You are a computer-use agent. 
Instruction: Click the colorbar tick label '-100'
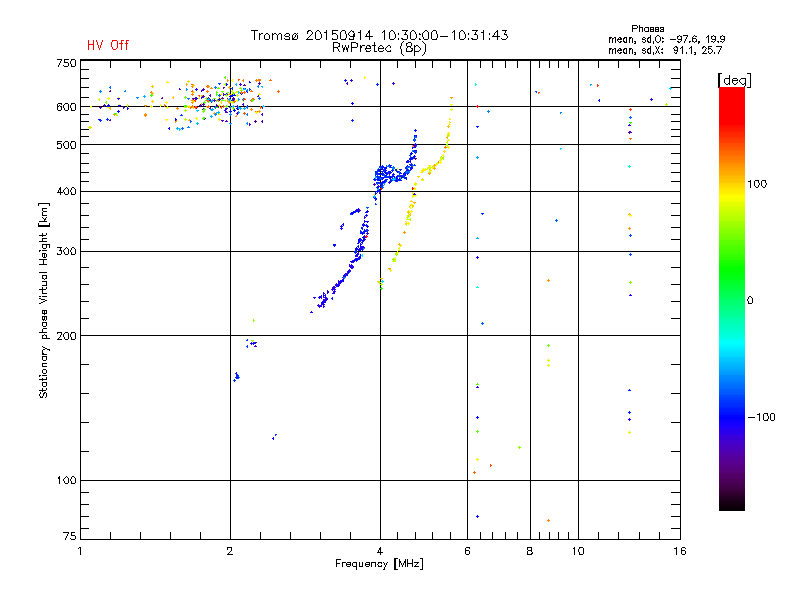pos(761,417)
